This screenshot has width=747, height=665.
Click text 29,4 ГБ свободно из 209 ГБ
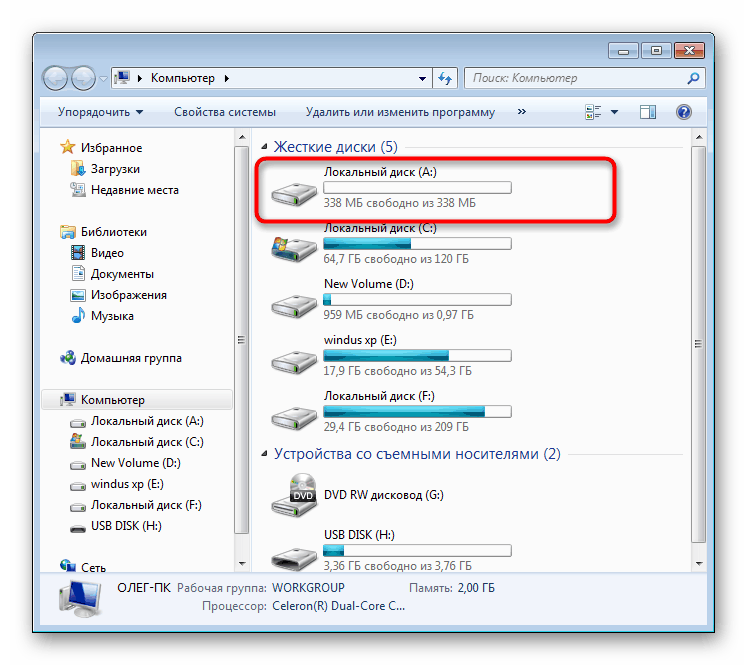pyautogui.click(x=396, y=427)
